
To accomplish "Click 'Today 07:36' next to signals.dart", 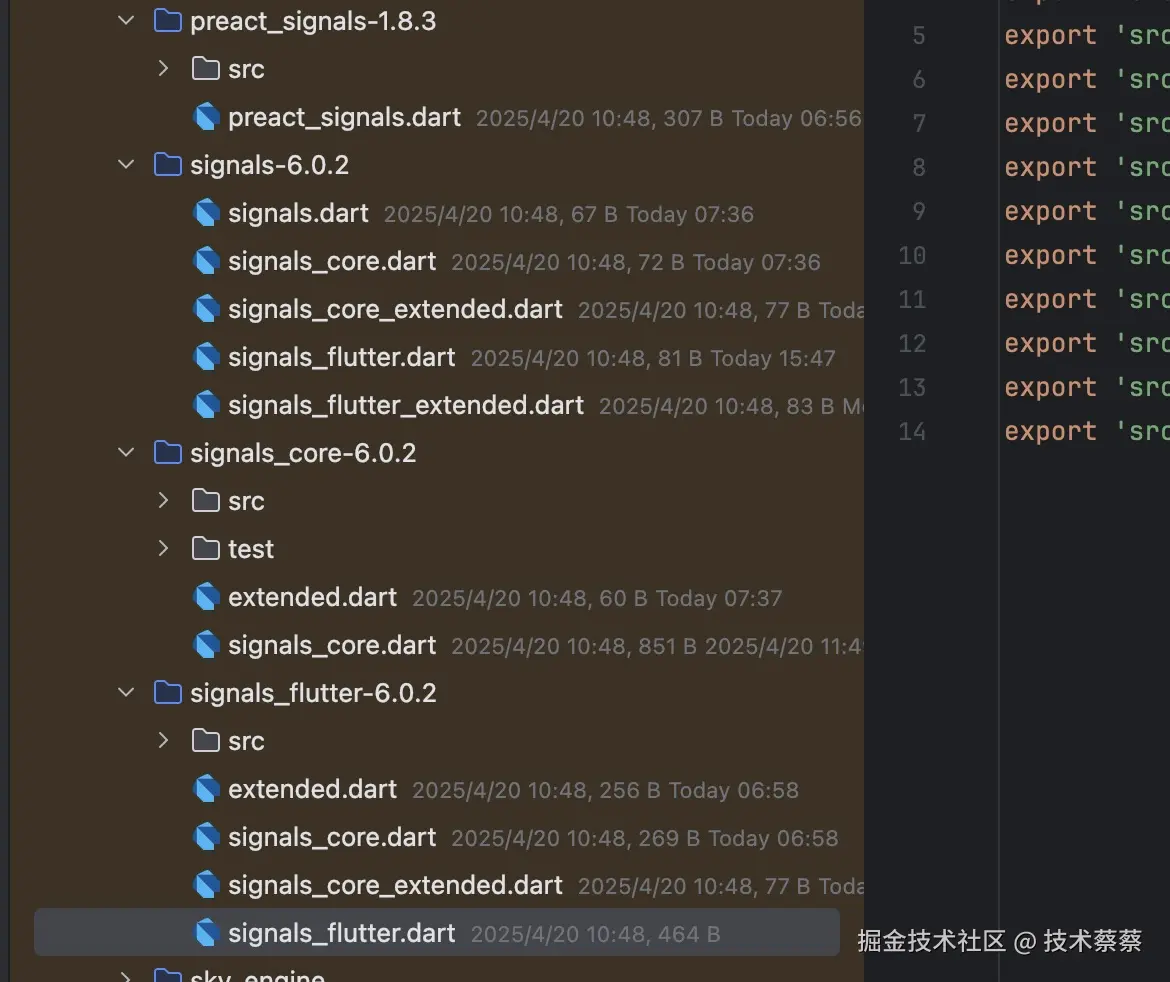I will pos(689,215).
